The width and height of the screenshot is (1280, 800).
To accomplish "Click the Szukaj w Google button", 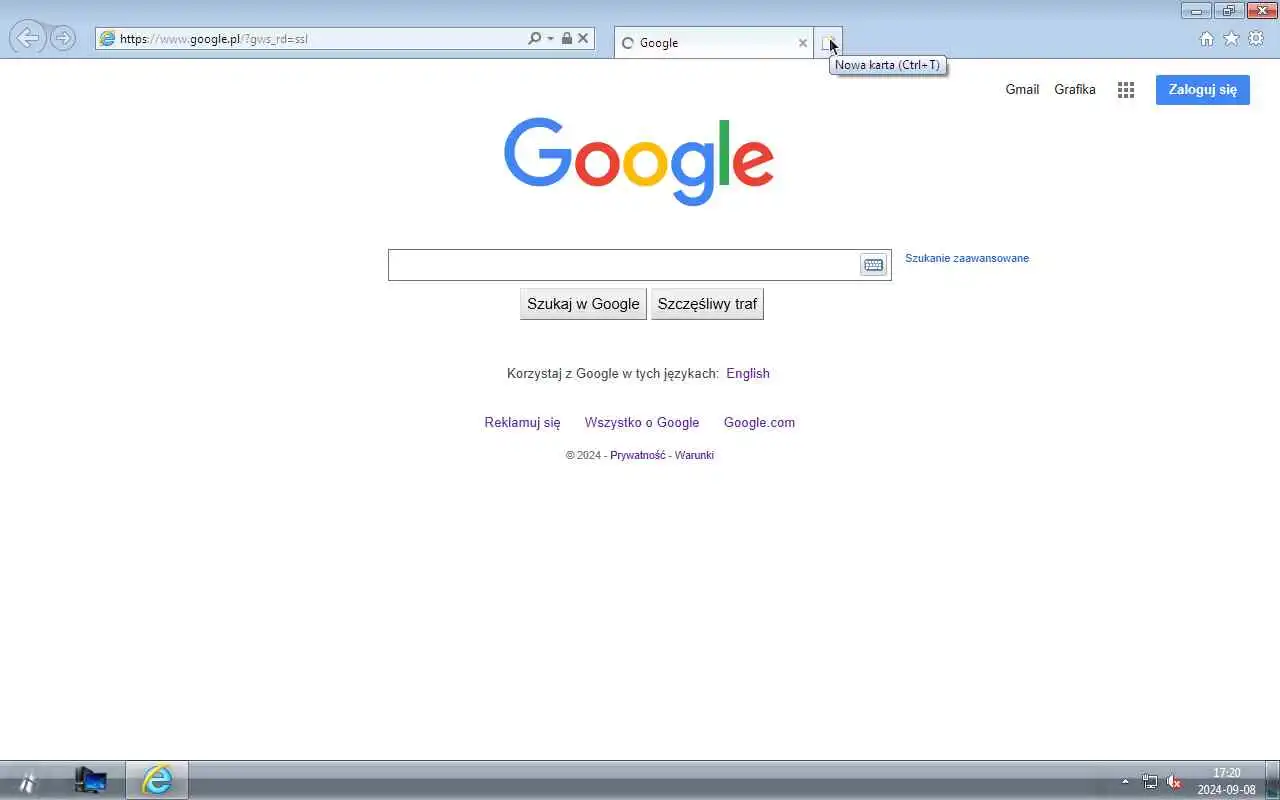I will (x=583, y=304).
